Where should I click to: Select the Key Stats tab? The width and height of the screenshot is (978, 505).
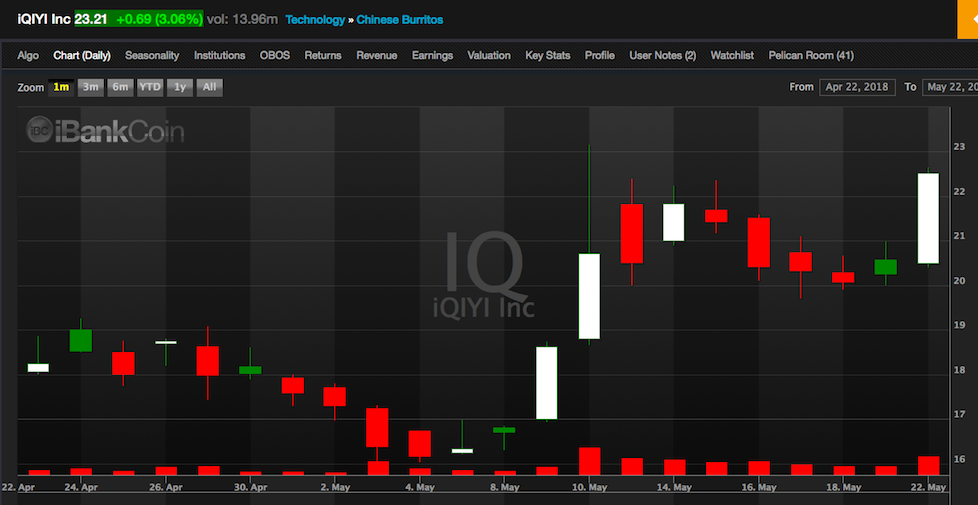coord(548,55)
